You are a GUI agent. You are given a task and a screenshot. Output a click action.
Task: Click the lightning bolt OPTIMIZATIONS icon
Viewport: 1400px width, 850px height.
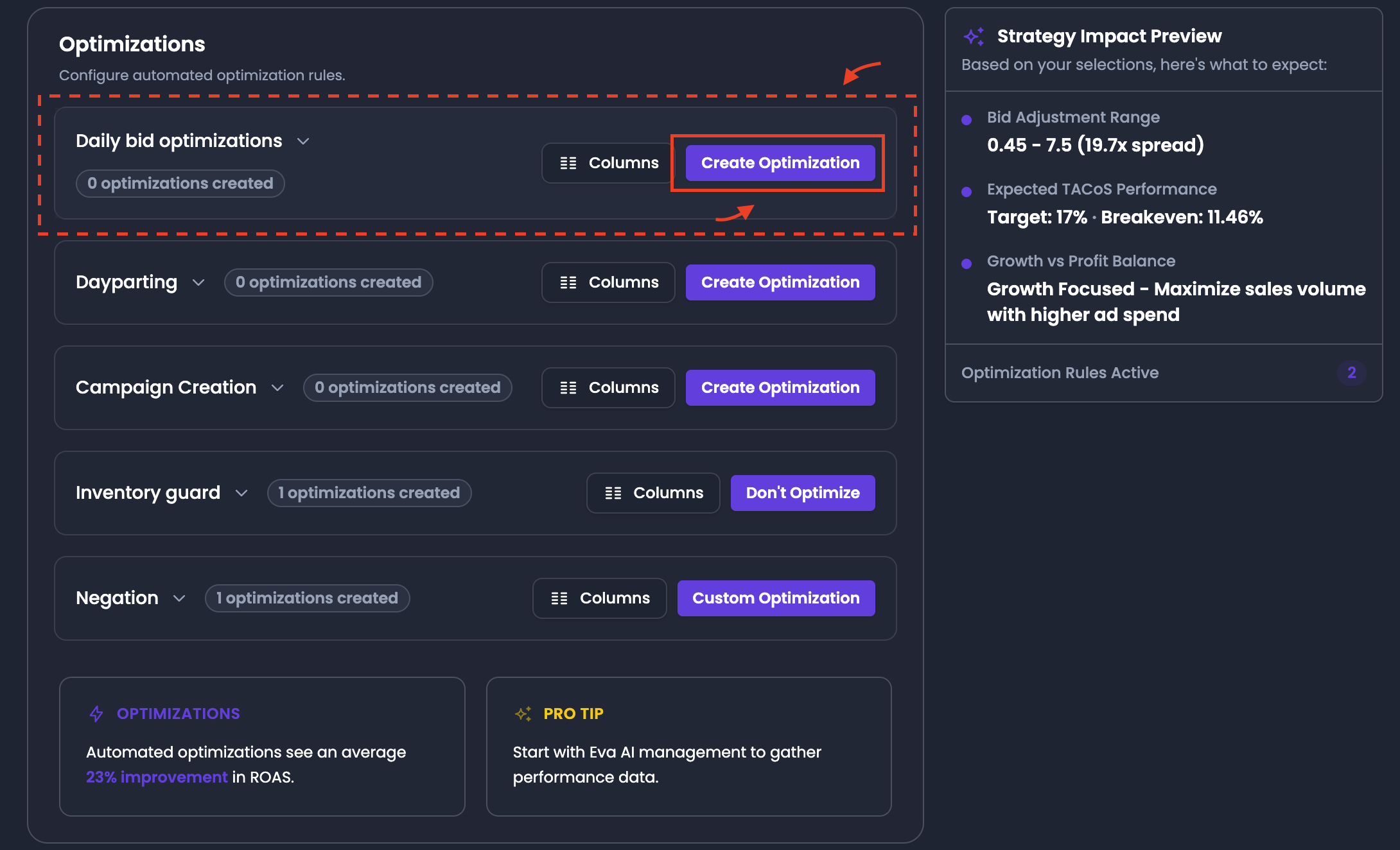pyautogui.click(x=96, y=714)
